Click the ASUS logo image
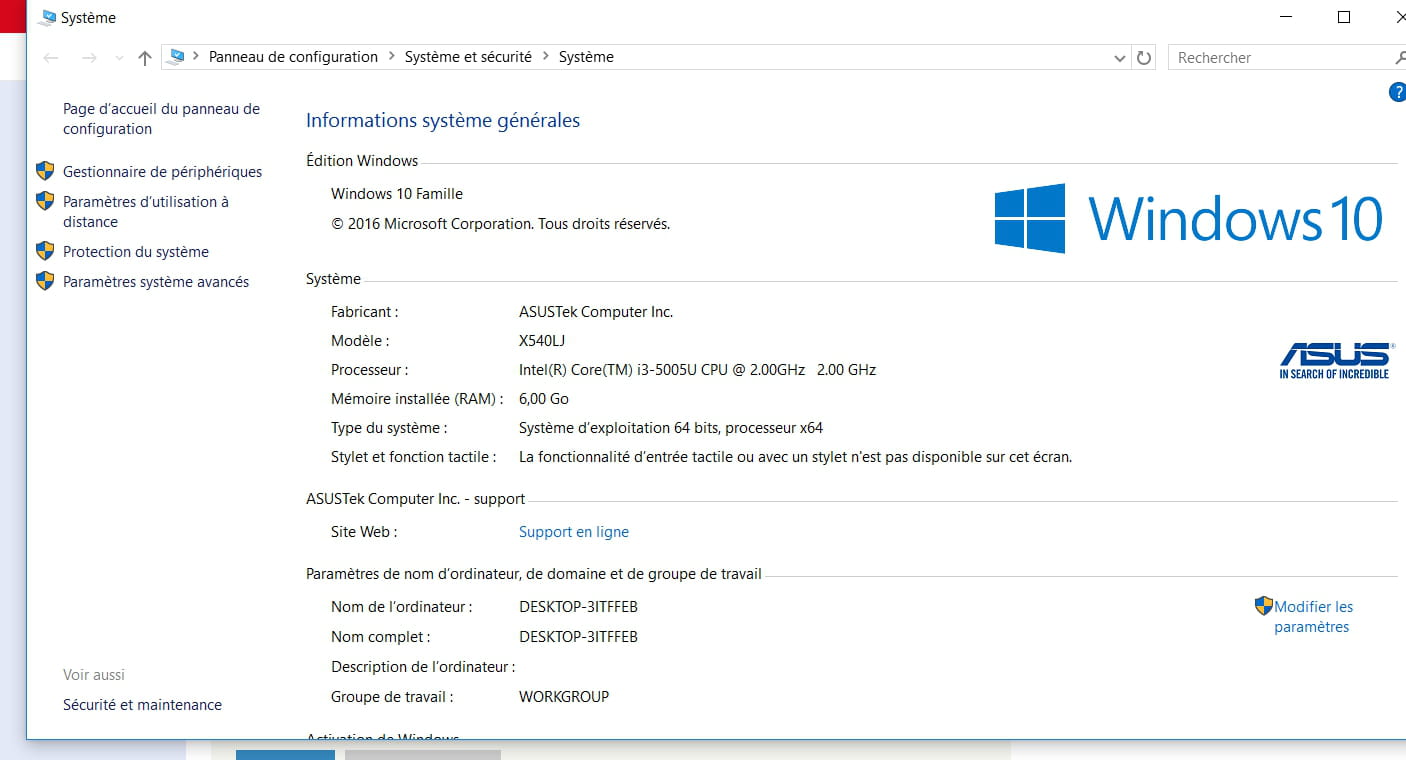The height and width of the screenshot is (760, 1406). pyautogui.click(x=1337, y=360)
